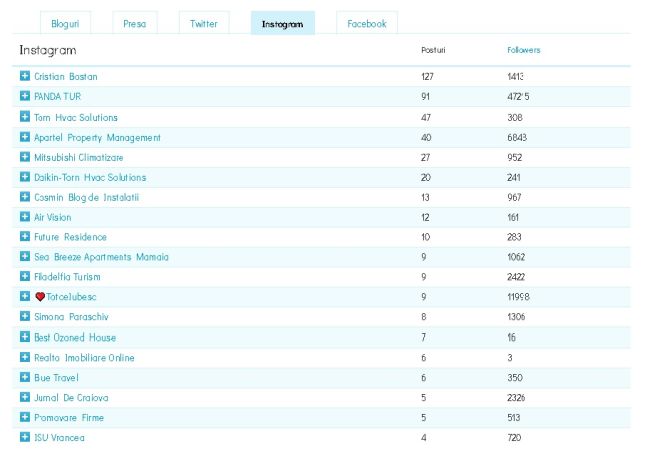Click plus icon beside Filadelfia Turism
This screenshot has width=650, height=451.
pos(25,277)
